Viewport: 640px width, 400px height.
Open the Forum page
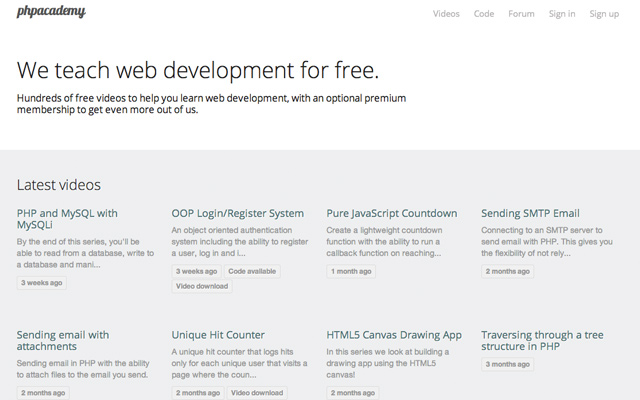[521, 14]
